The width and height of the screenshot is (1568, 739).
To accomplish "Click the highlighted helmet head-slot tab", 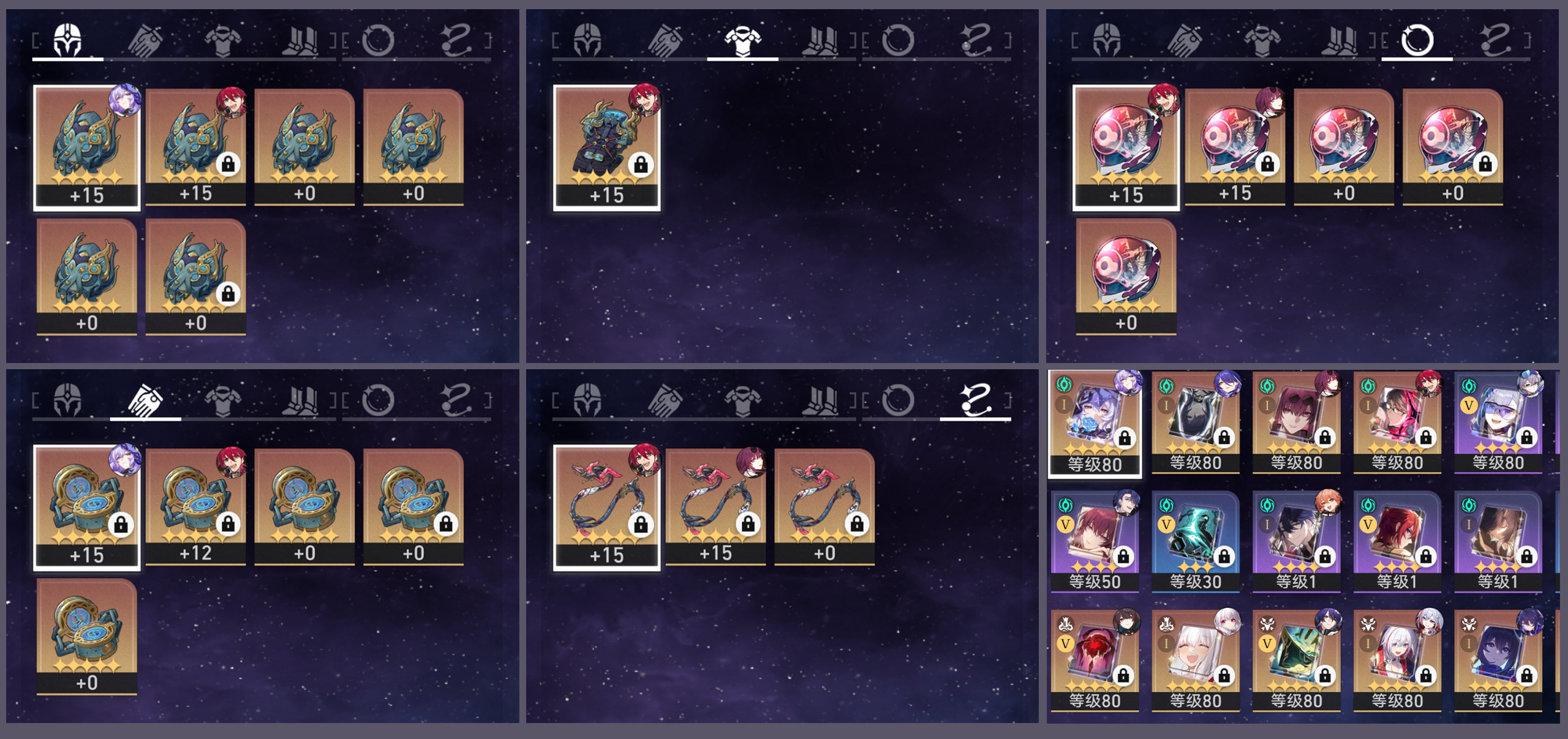I will click(x=67, y=40).
